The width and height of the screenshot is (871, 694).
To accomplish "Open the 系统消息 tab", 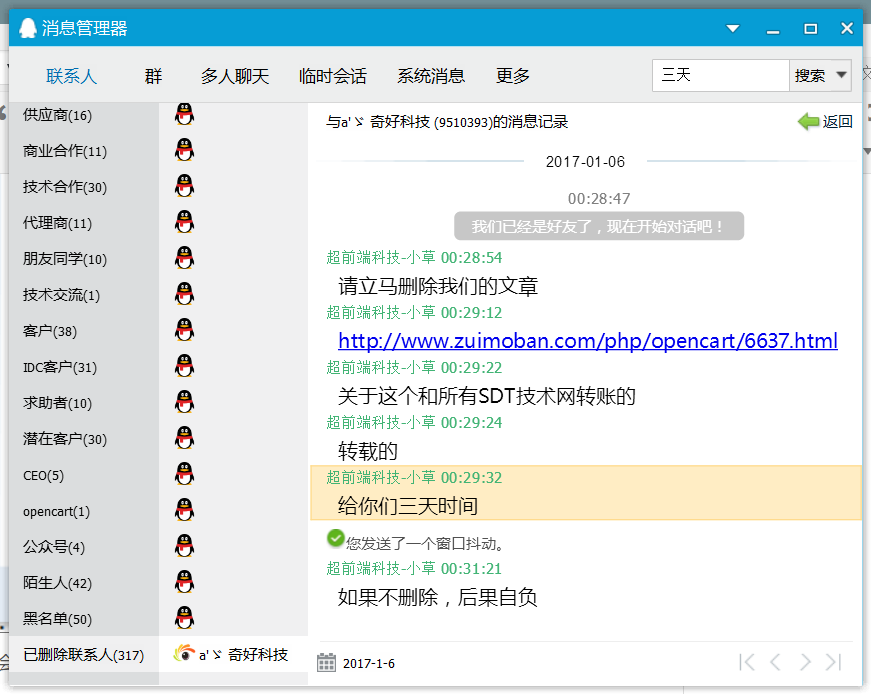I will 431,76.
